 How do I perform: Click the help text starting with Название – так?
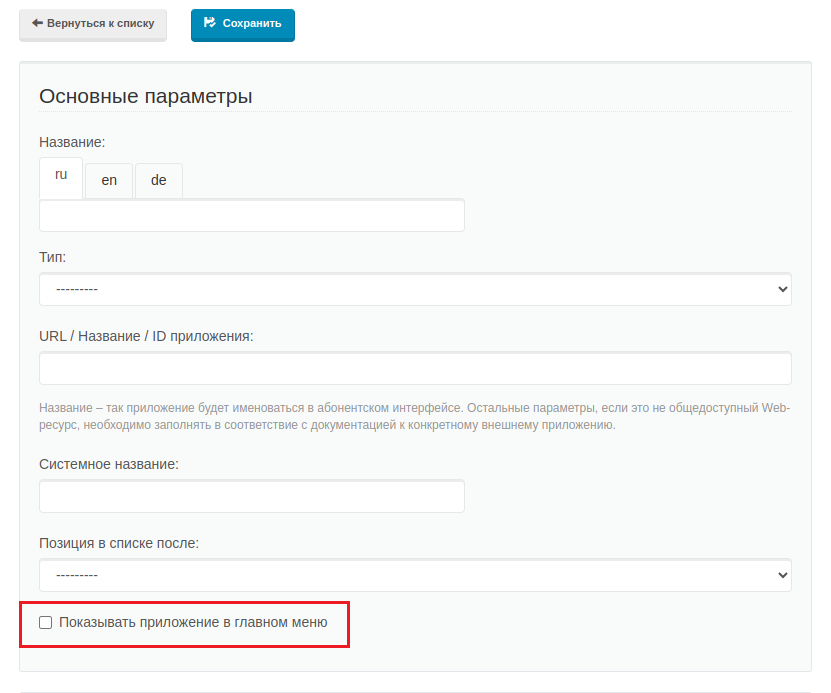click(414, 416)
